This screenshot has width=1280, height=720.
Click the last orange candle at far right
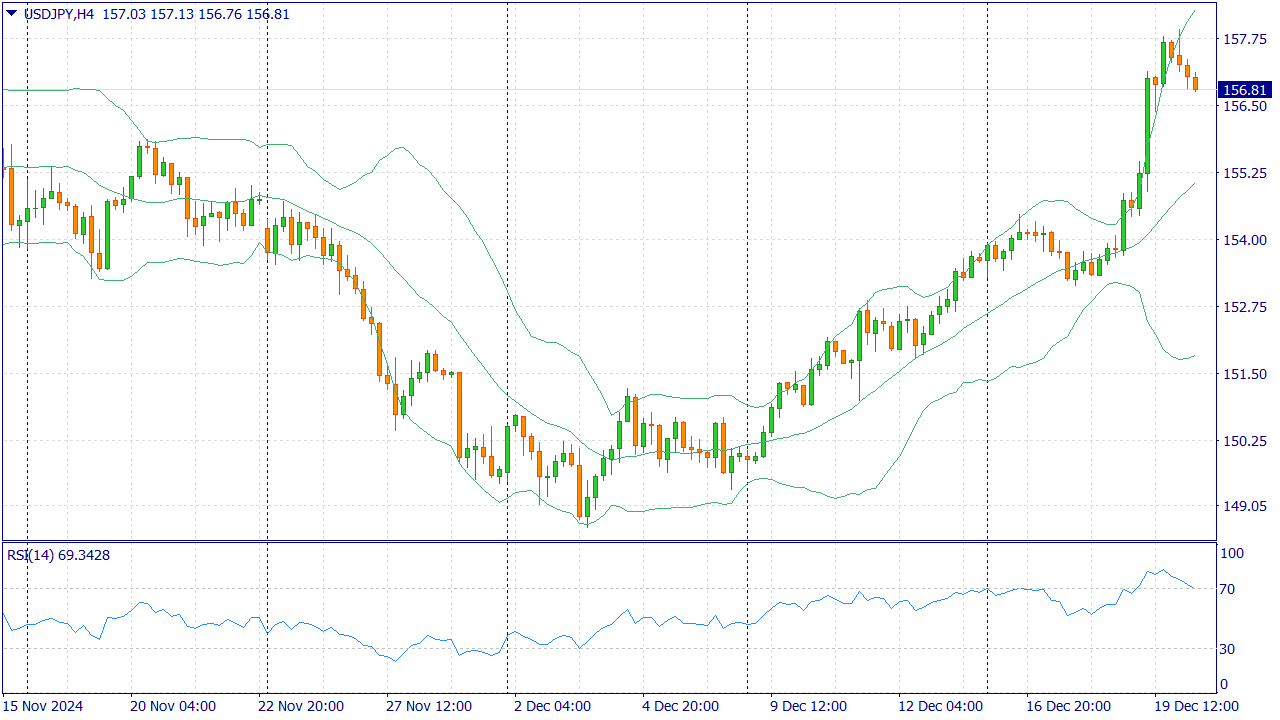[x=1195, y=83]
